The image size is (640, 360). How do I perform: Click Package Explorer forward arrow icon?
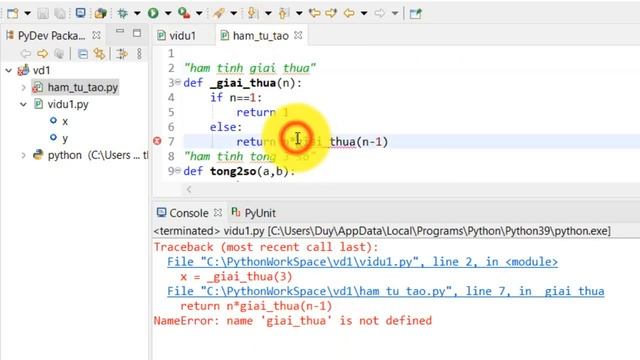pos(42,53)
